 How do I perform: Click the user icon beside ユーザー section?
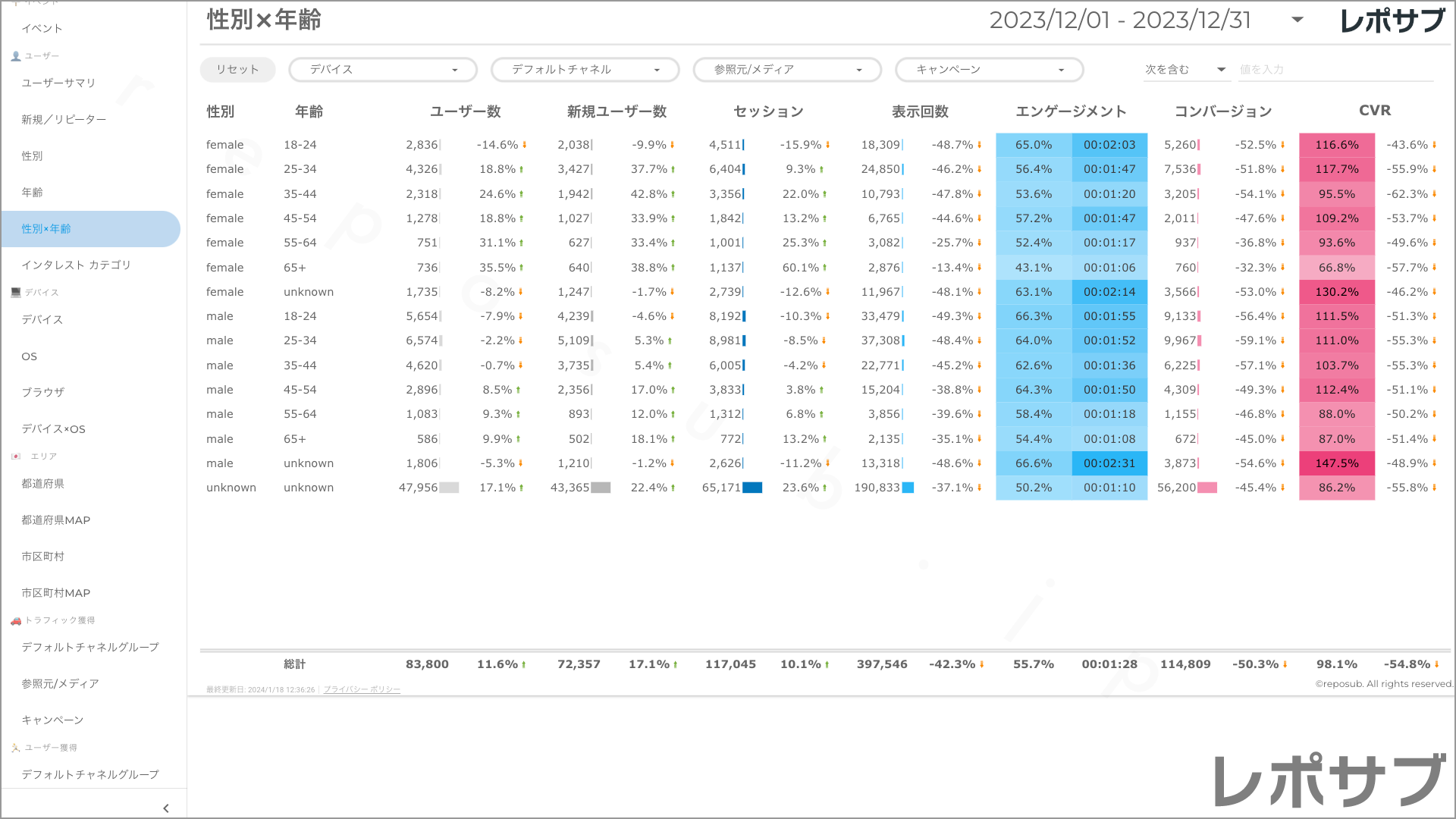tap(16, 56)
